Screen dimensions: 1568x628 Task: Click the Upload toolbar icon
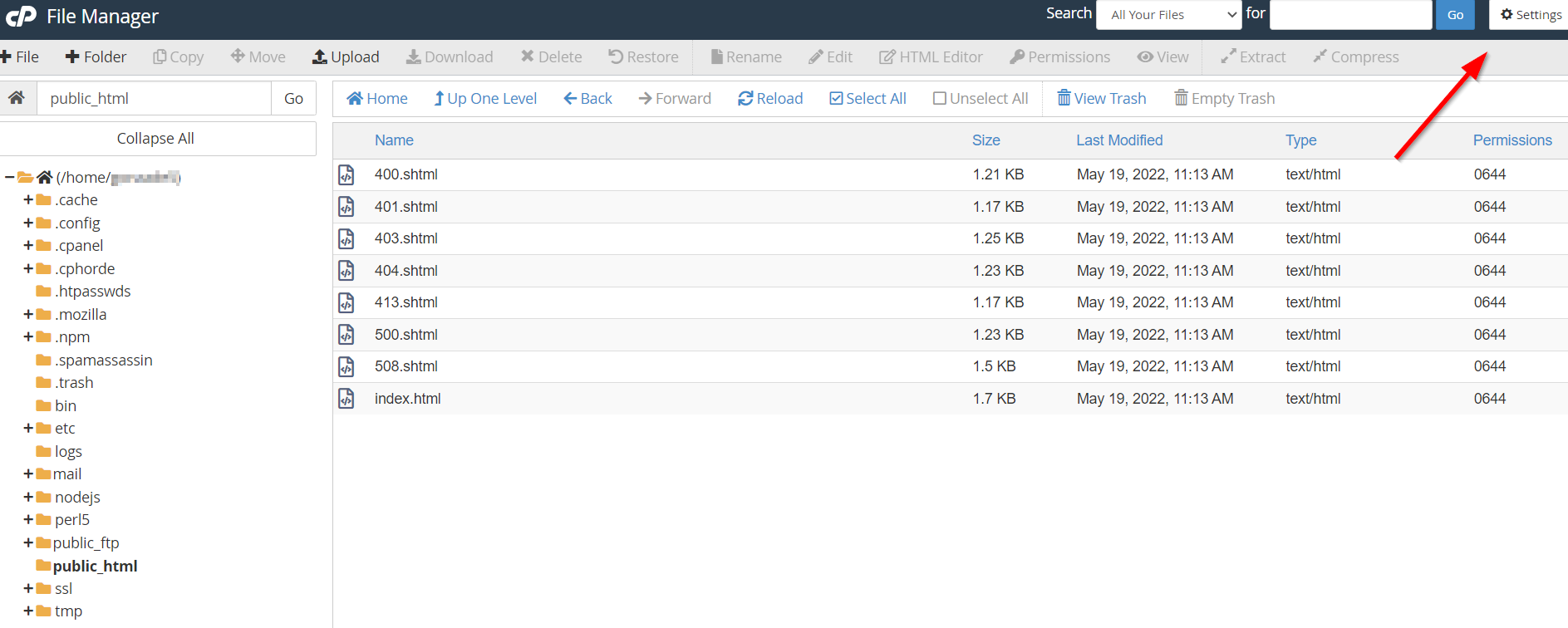tap(320, 57)
